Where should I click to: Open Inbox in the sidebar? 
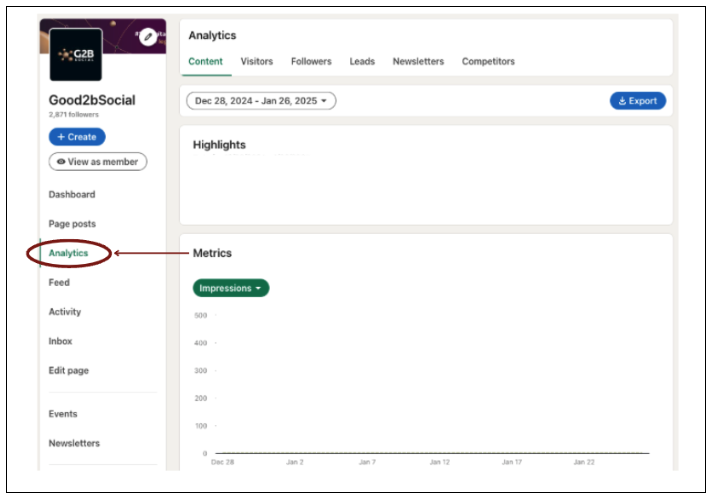[60, 341]
